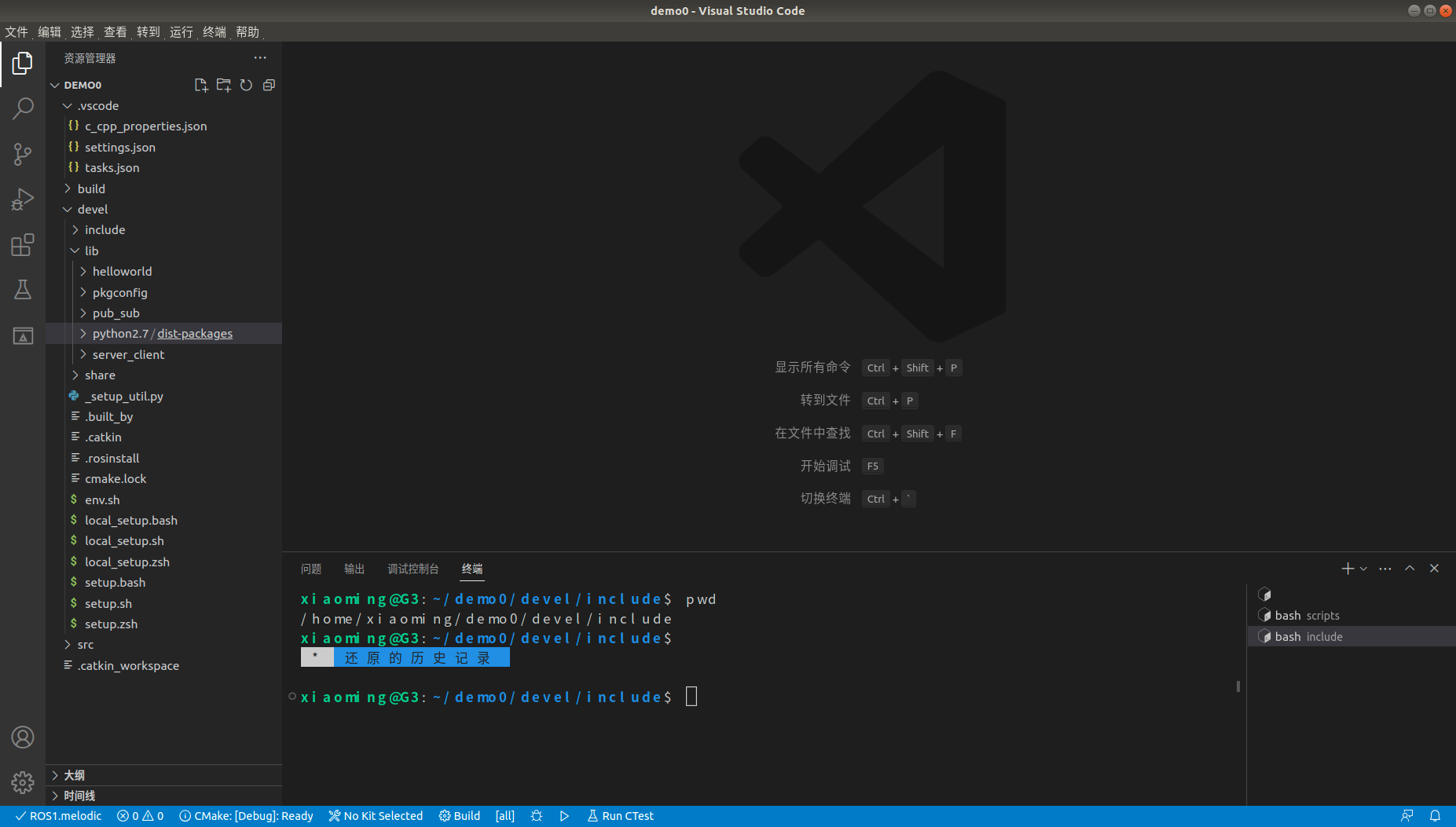Refresh the explorer tree
The height and width of the screenshot is (827, 1456).
click(x=246, y=85)
